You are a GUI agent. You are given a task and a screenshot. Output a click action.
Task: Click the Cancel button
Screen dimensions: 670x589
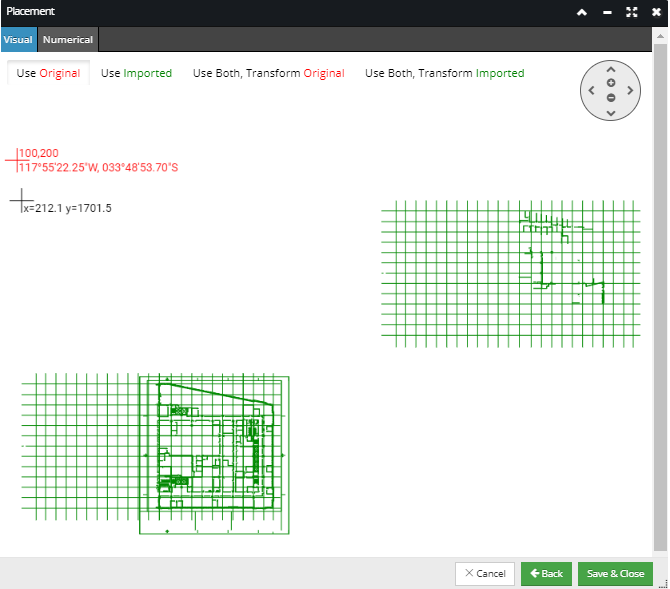pos(485,574)
